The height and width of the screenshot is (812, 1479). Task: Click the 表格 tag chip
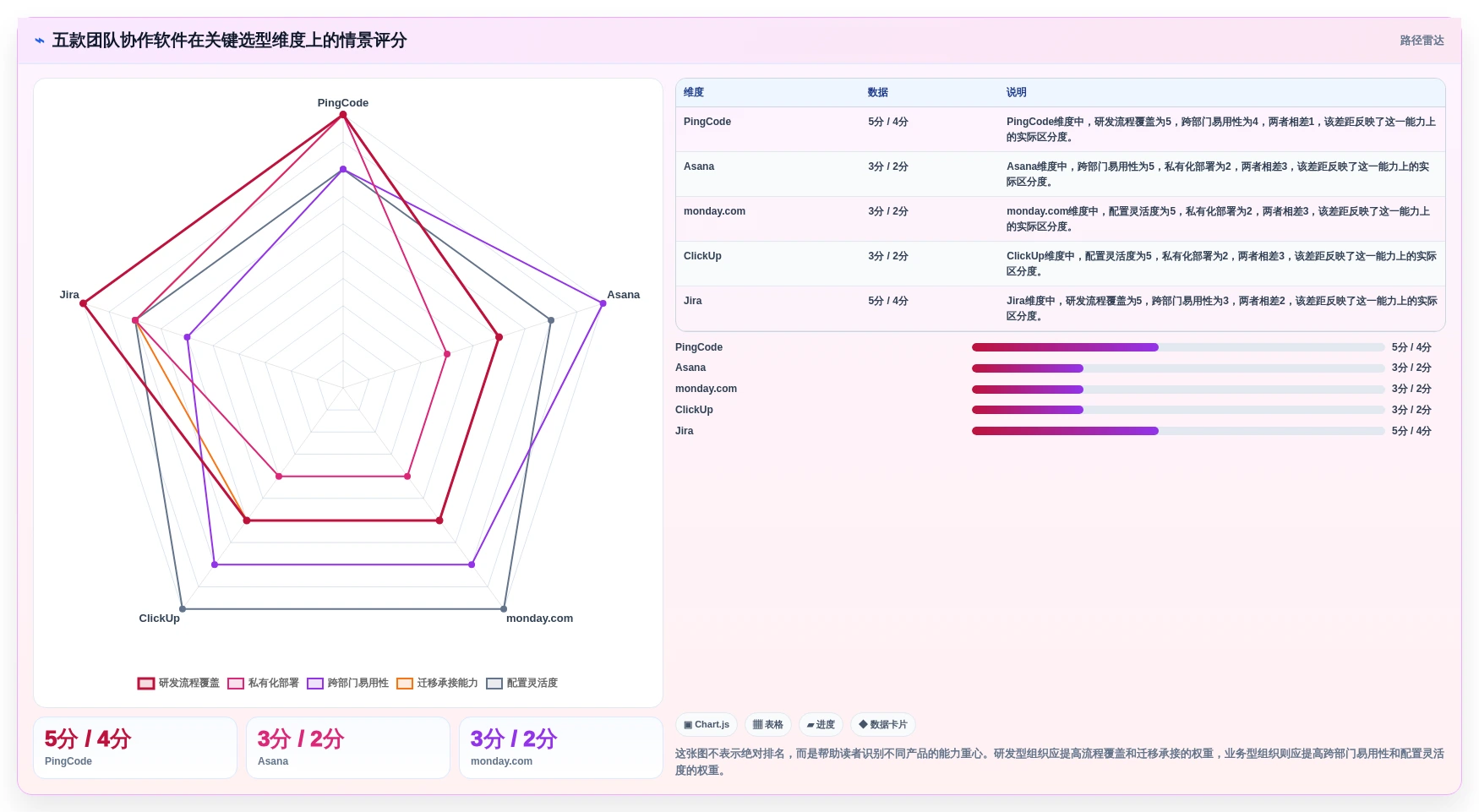coord(768,725)
